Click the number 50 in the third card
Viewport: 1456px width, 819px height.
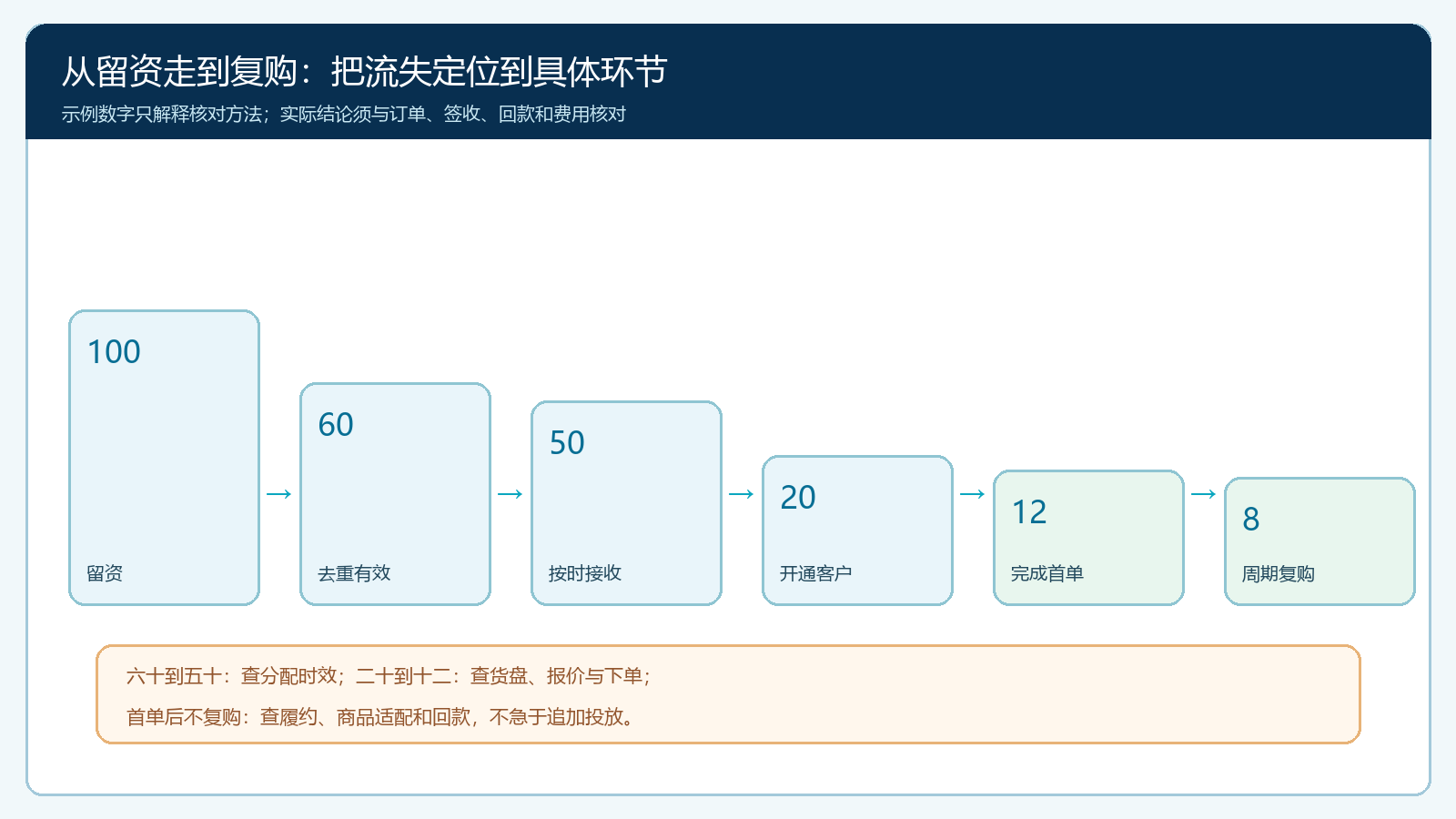[x=567, y=443]
